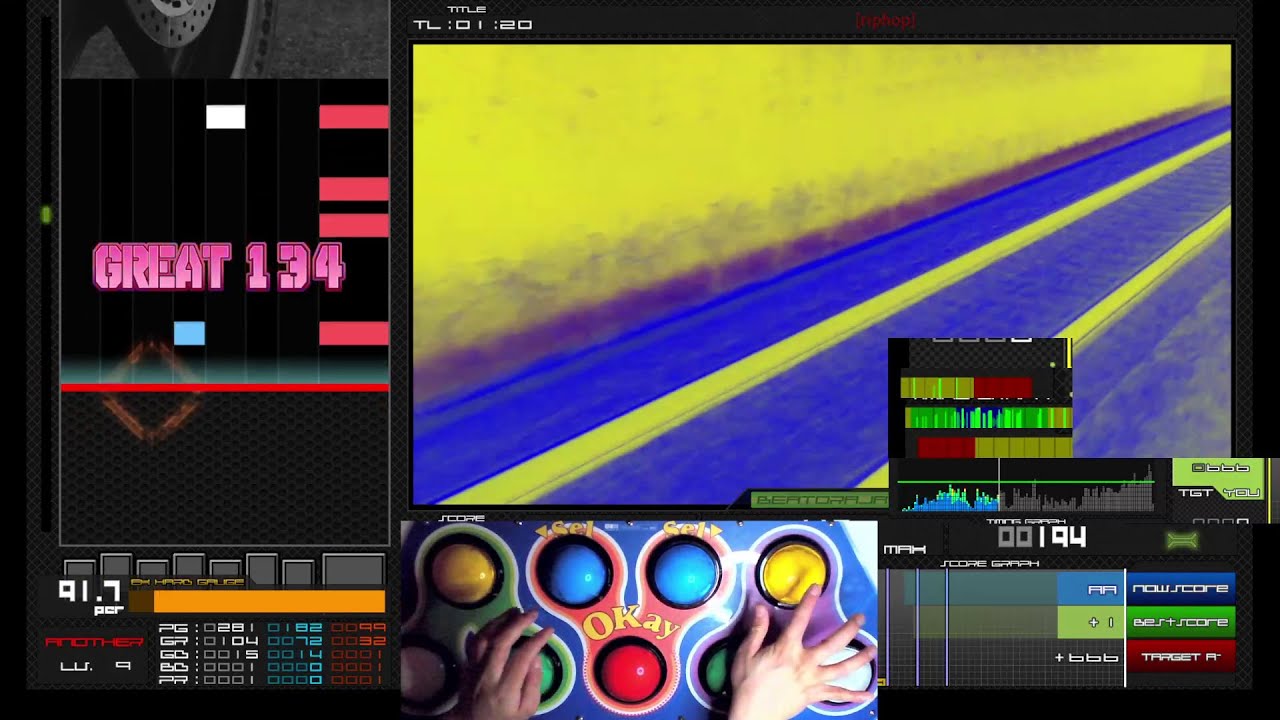Click the turntable image above the lanes
1280x720 pixels.
click(x=224, y=39)
